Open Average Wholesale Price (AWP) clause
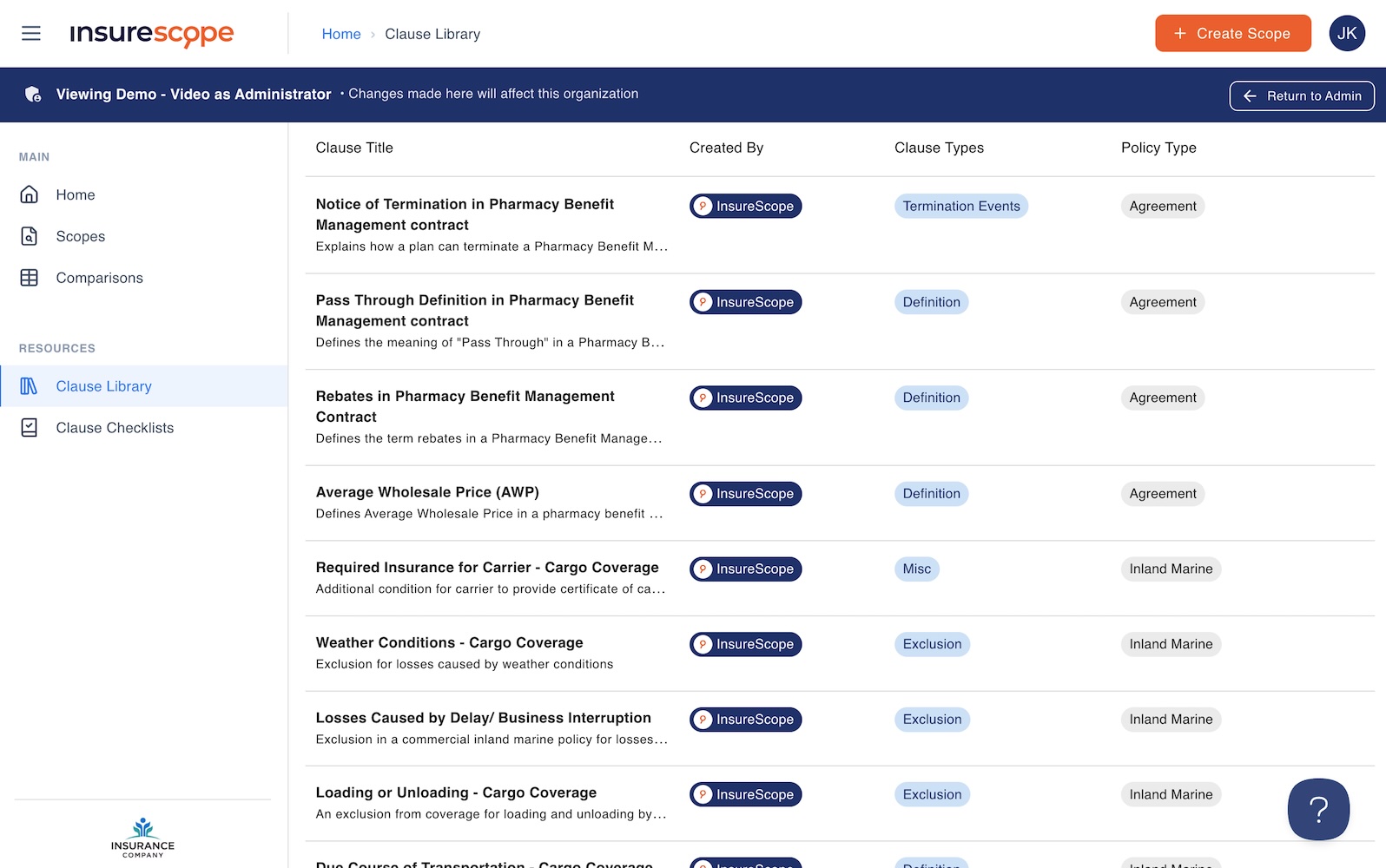The height and width of the screenshot is (868, 1386). tap(427, 492)
